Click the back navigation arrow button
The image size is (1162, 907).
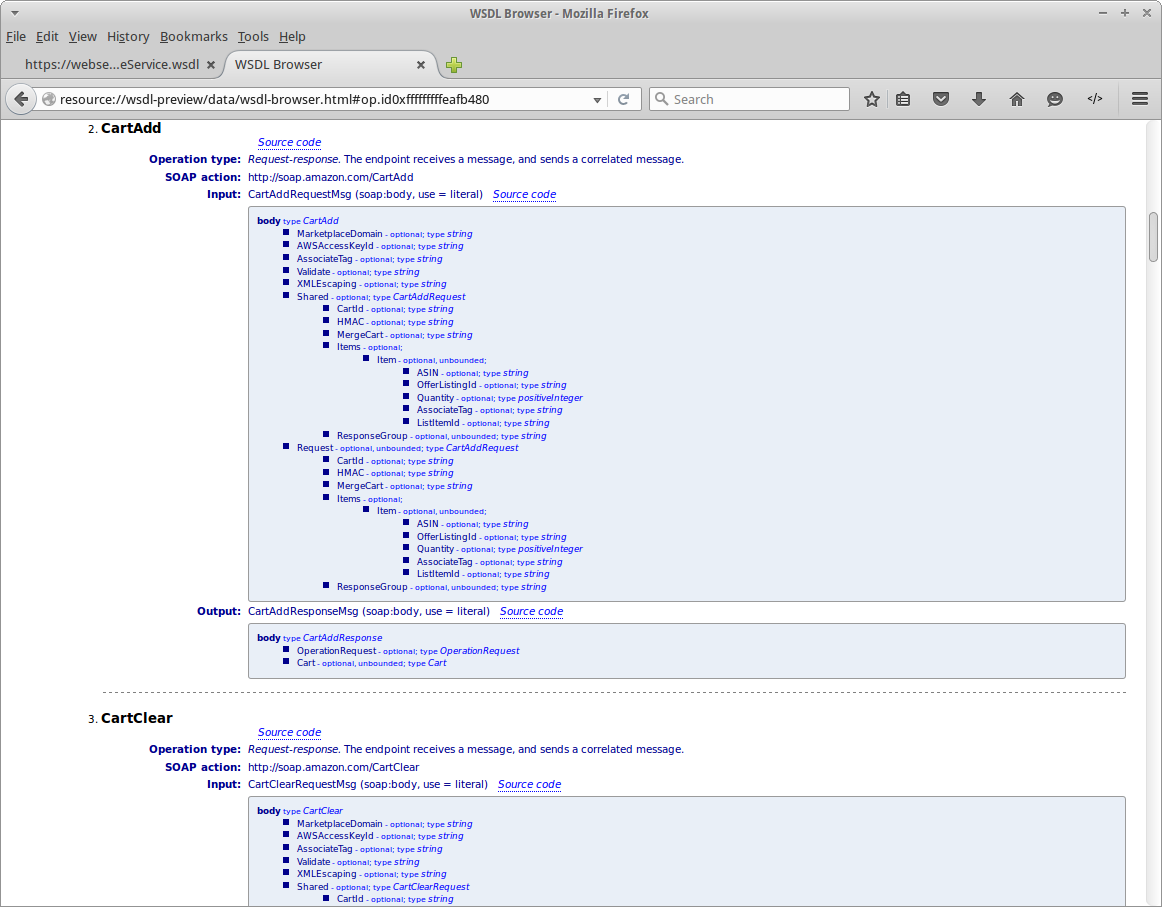point(21,99)
